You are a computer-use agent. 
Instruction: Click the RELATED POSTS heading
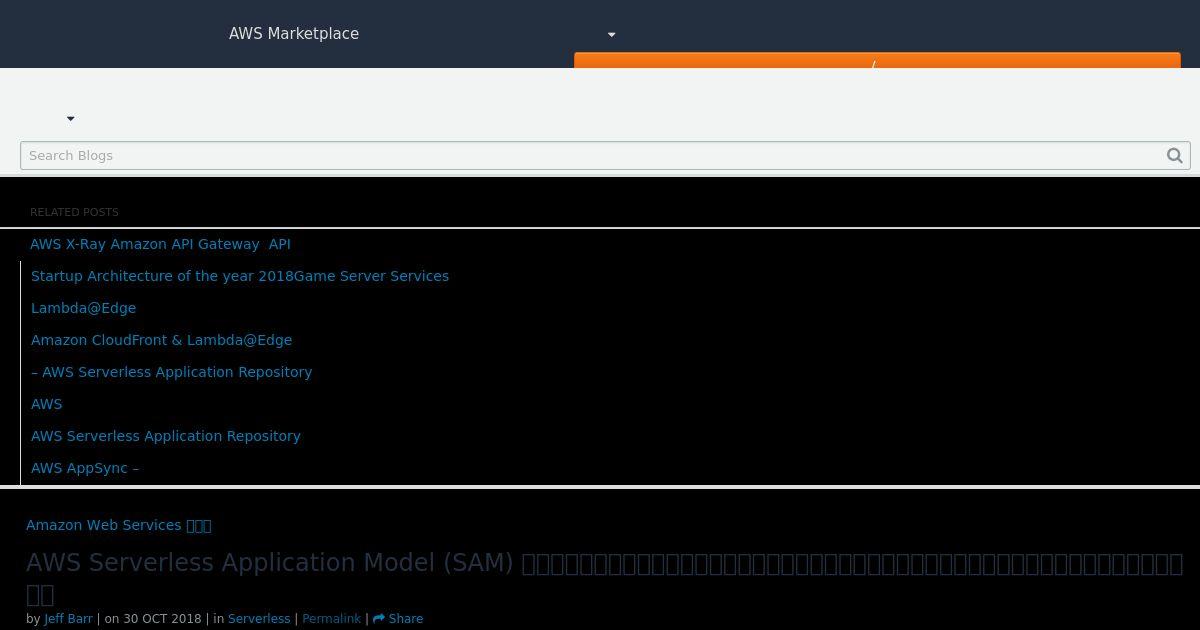click(74, 212)
